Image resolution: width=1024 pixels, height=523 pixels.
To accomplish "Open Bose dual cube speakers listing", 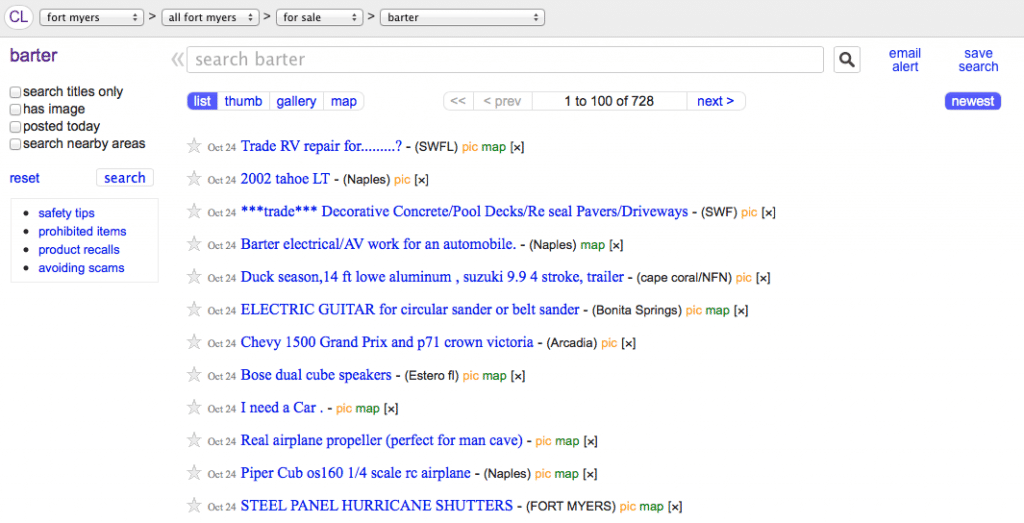I will coord(316,375).
